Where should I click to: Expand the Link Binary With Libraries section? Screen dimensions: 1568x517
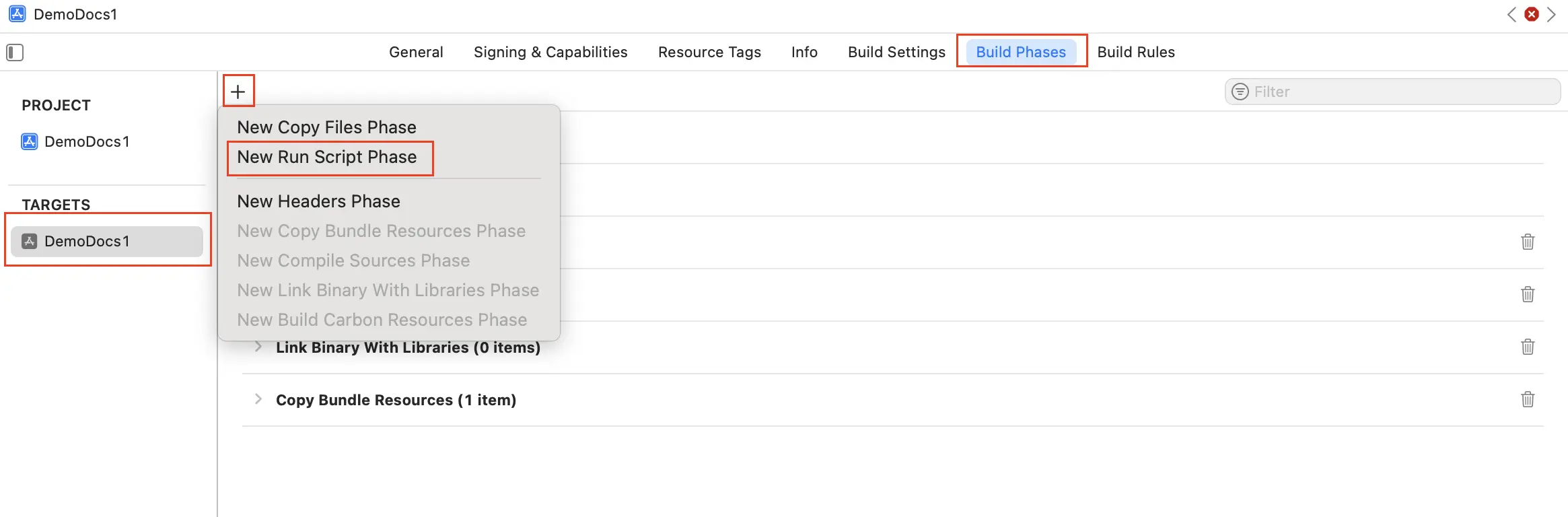258,347
